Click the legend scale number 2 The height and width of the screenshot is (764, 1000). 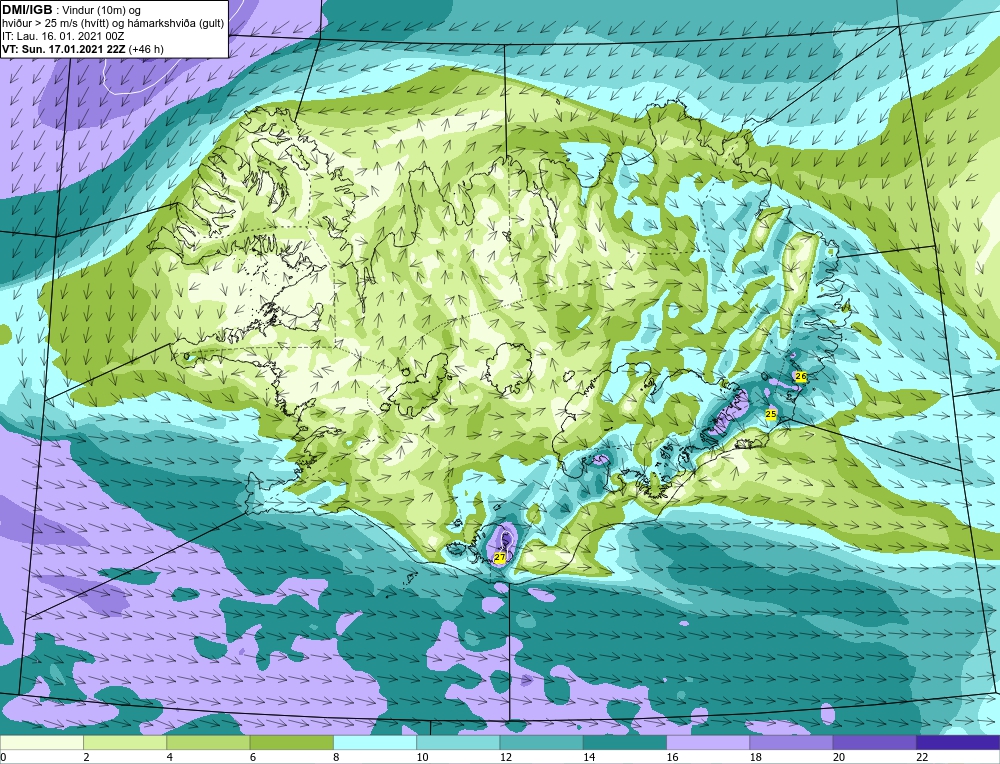coord(86,757)
